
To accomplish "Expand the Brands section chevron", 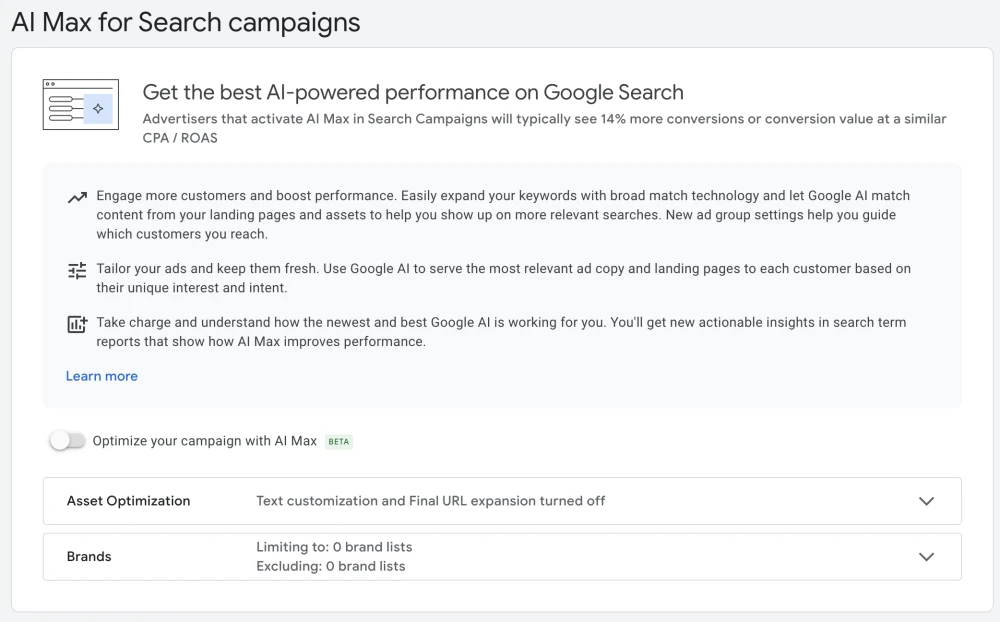I will [x=926, y=557].
